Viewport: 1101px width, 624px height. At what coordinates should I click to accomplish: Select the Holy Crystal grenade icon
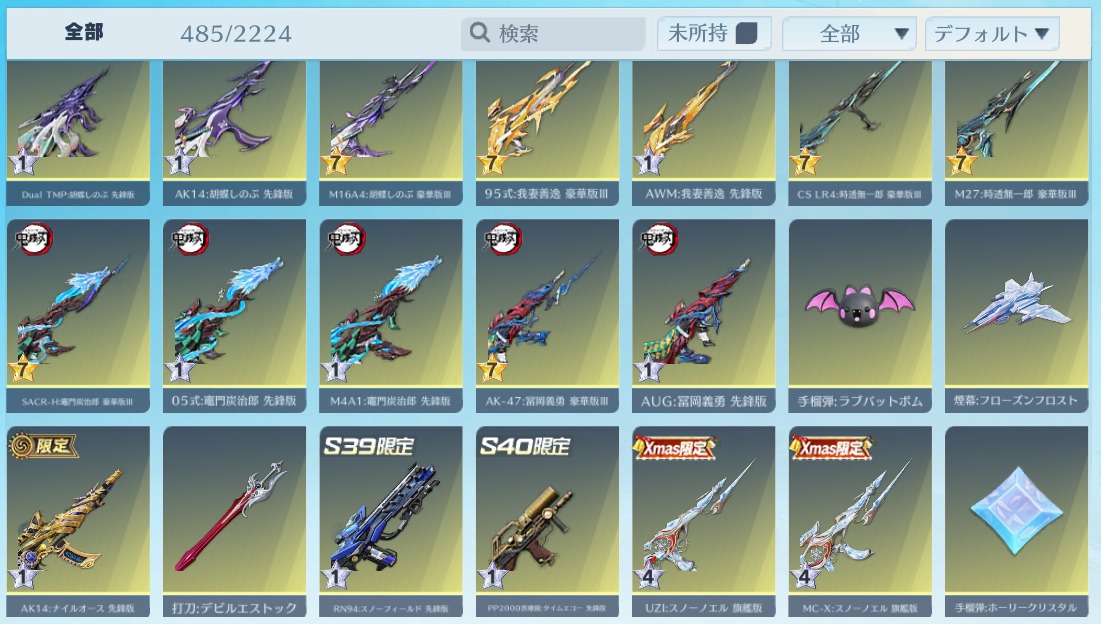pos(1017,522)
